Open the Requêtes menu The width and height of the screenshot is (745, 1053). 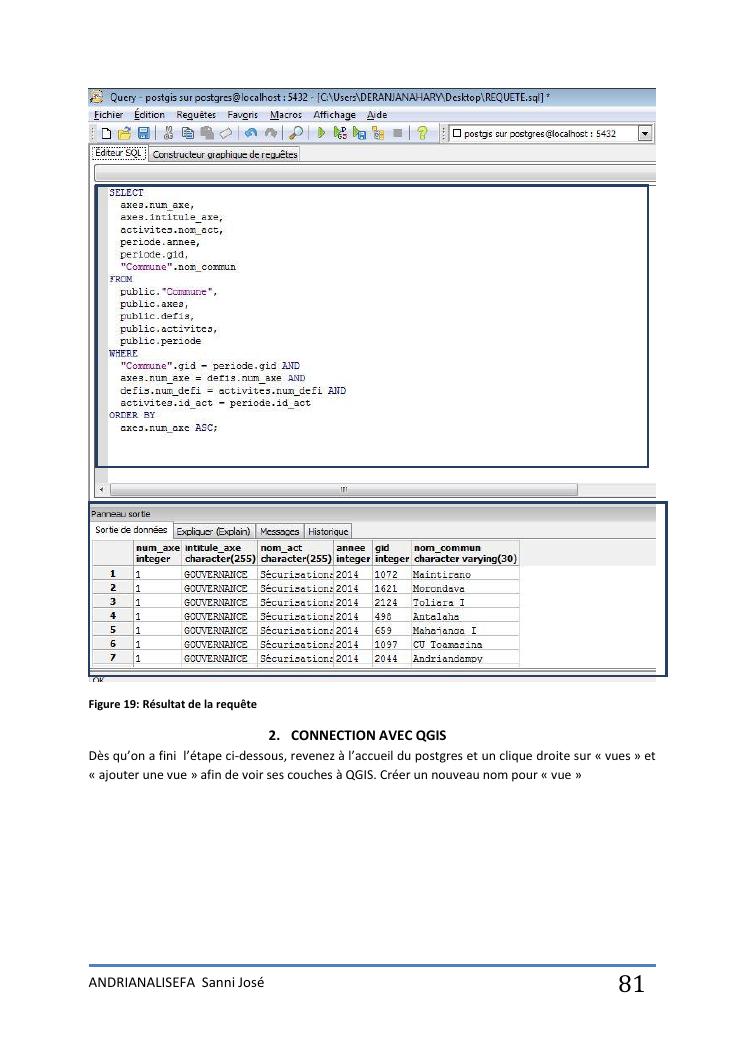(x=196, y=115)
